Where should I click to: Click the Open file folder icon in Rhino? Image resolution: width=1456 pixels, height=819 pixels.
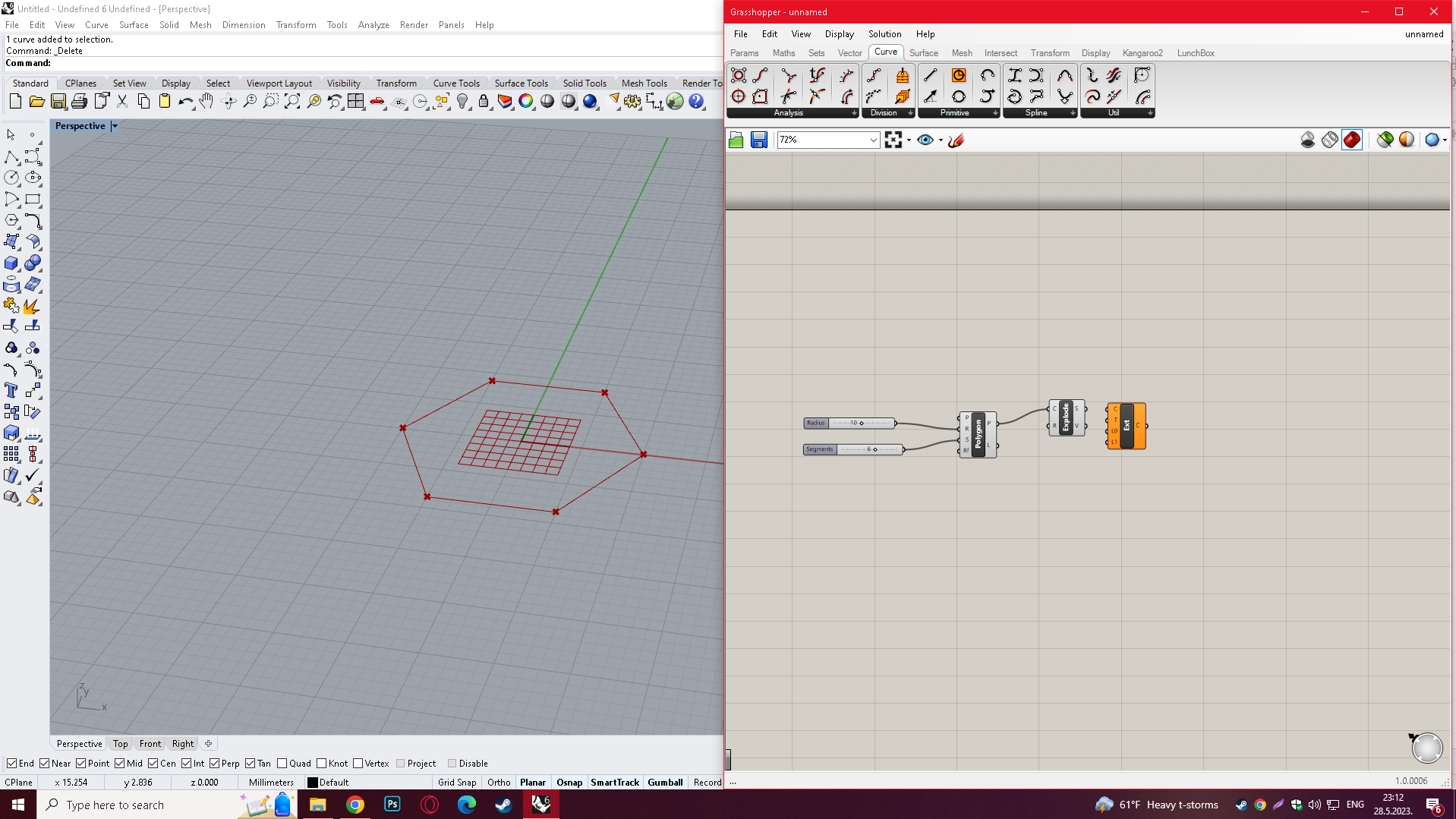[36, 101]
